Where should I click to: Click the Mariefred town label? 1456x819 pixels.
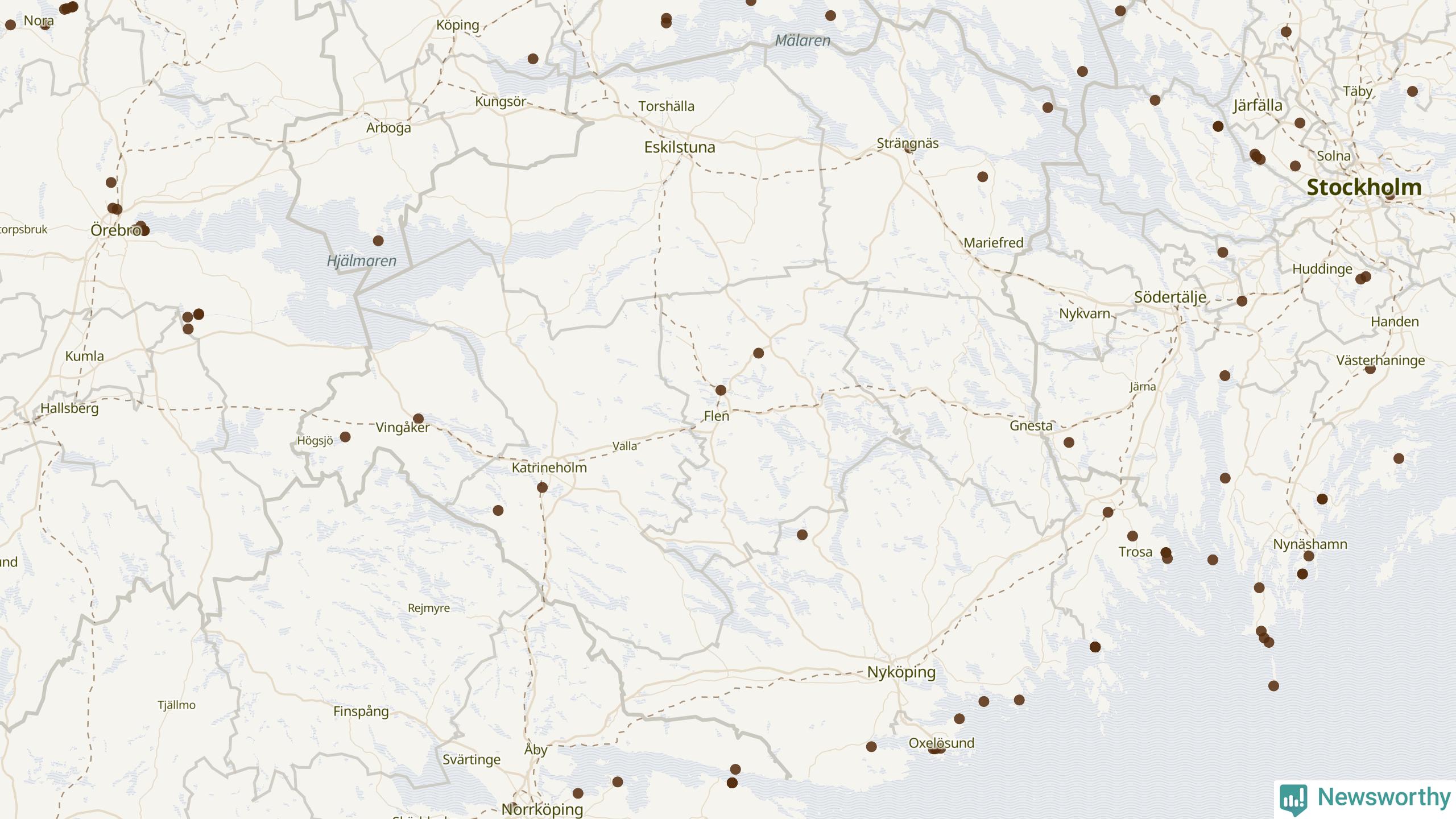click(x=993, y=243)
